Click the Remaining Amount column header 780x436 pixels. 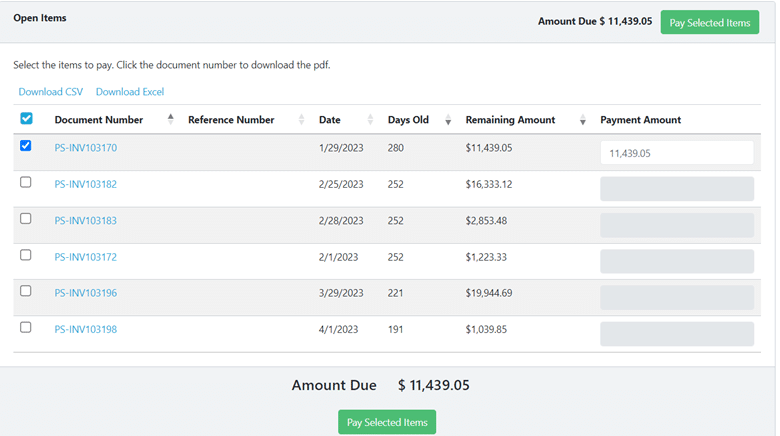(x=510, y=120)
